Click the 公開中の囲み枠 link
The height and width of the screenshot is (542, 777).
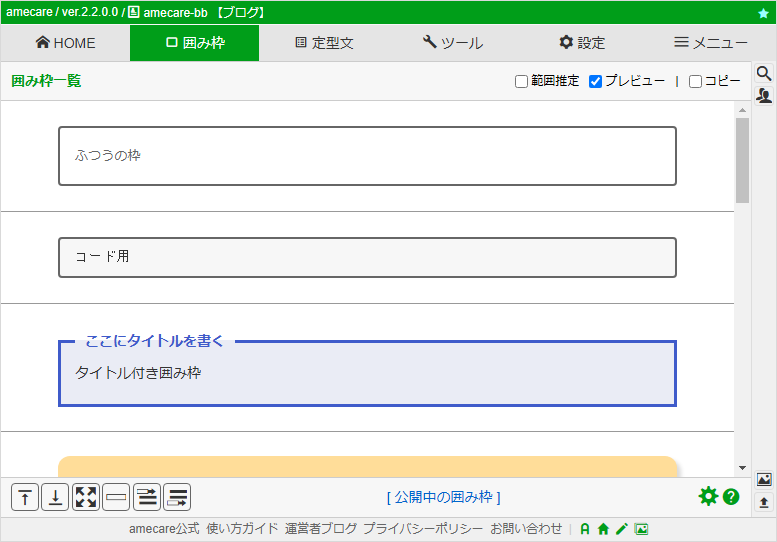444,497
